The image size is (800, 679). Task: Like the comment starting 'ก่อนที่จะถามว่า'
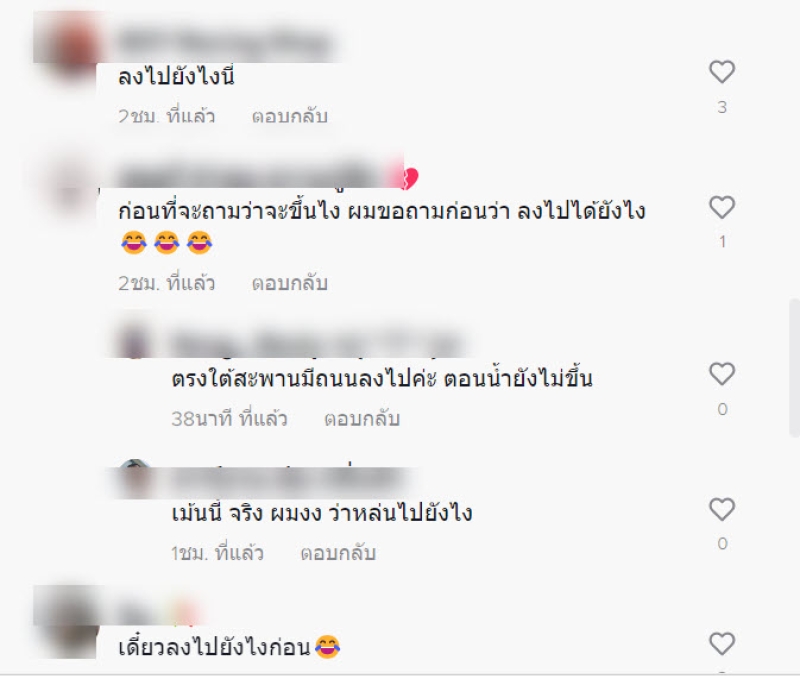click(x=722, y=208)
